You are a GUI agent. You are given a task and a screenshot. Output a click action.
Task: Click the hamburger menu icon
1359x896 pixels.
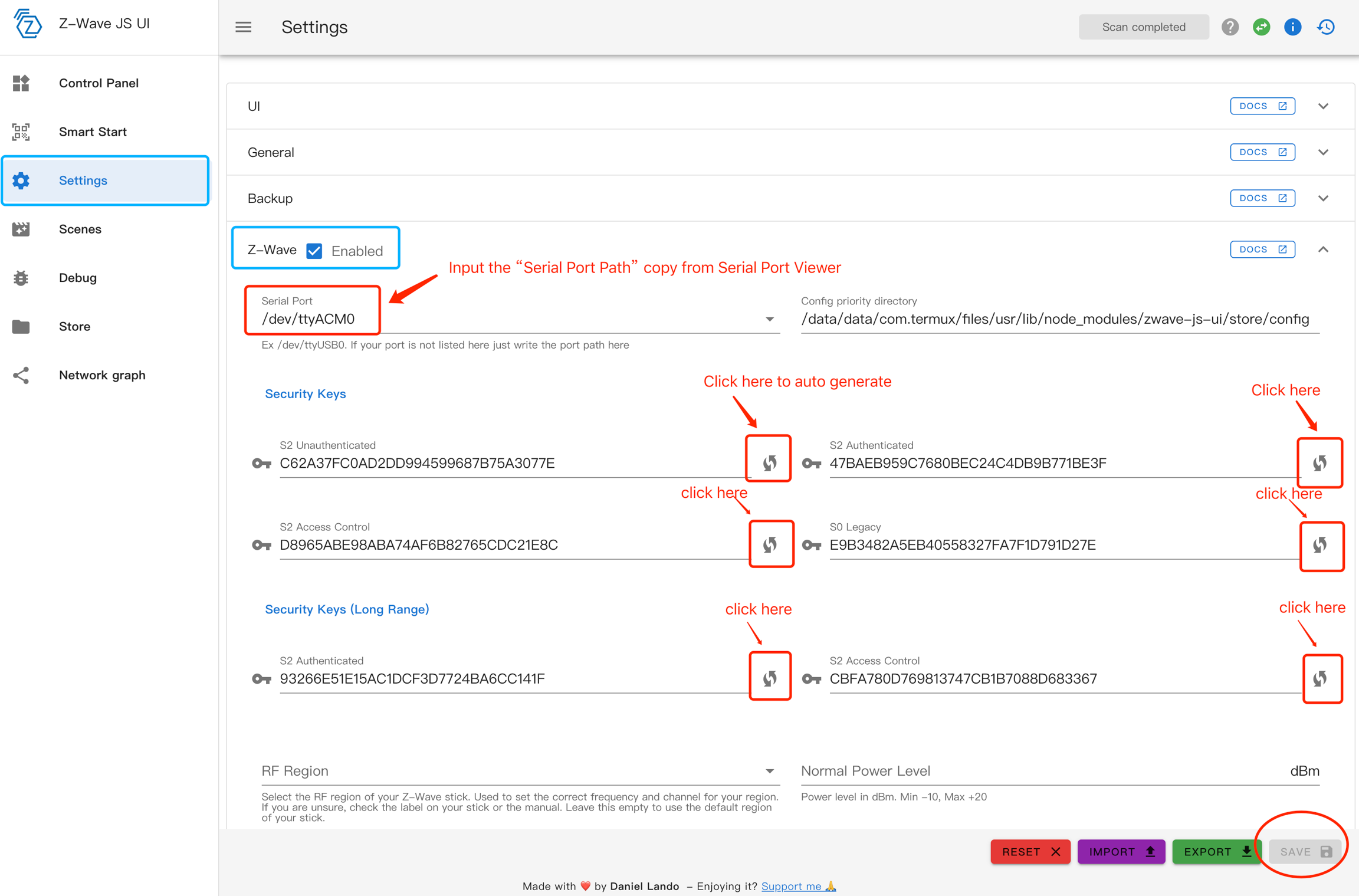coord(244,27)
